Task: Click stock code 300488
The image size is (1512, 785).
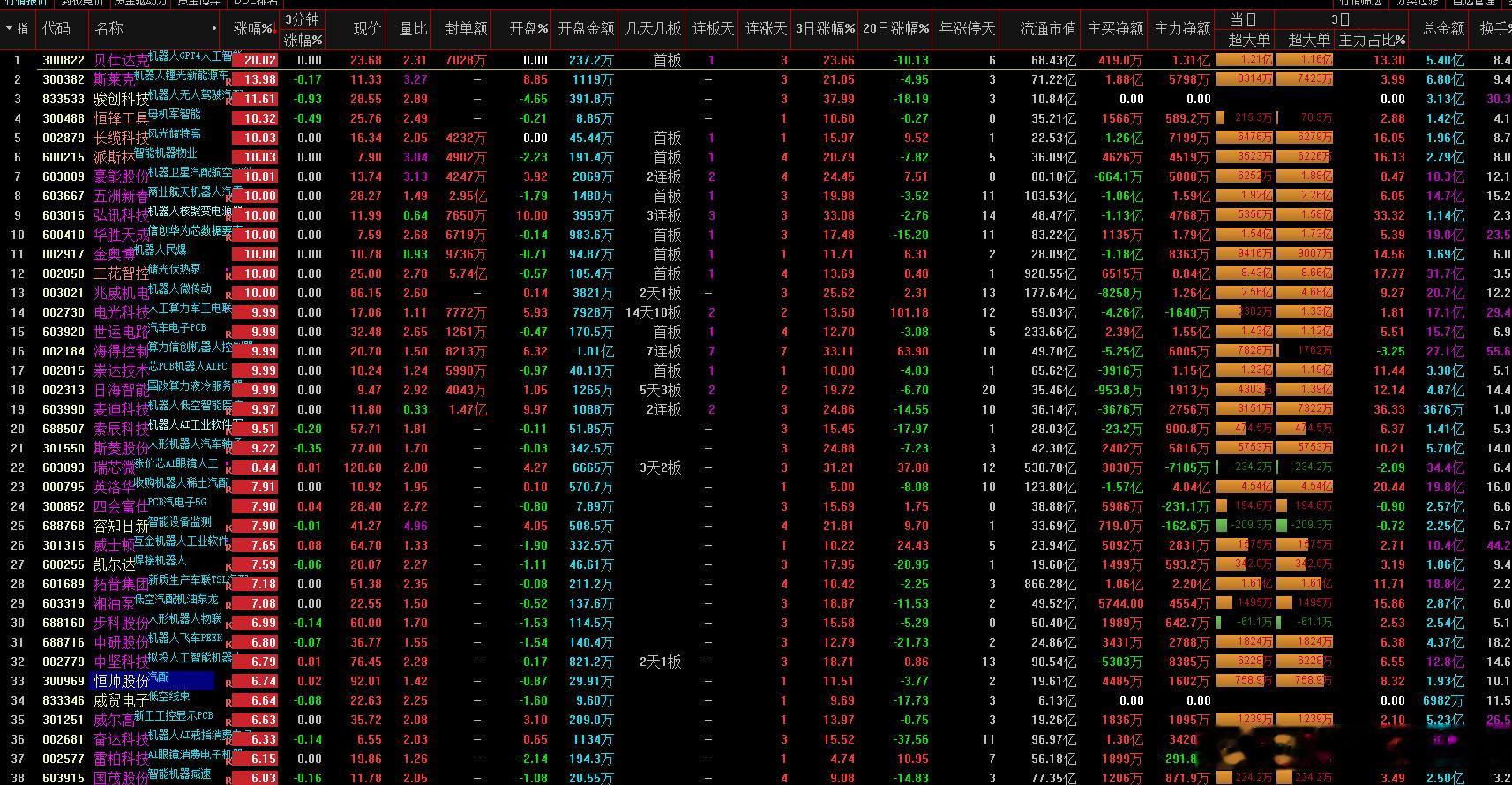Action: click(64, 118)
